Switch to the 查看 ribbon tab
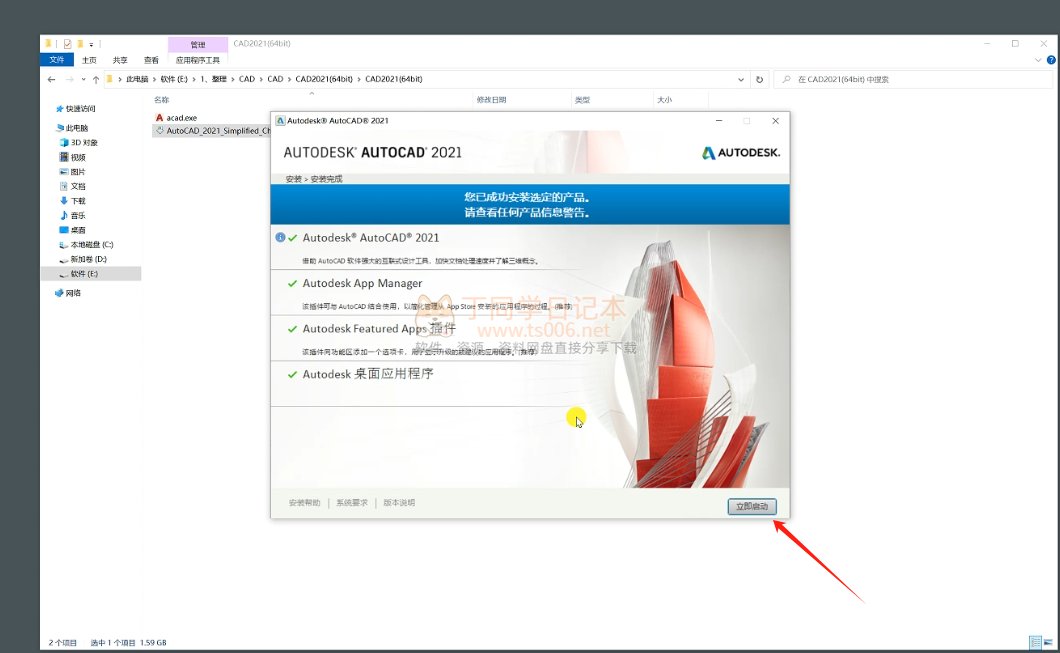Screen dimensions: 1060x653 tap(151, 60)
